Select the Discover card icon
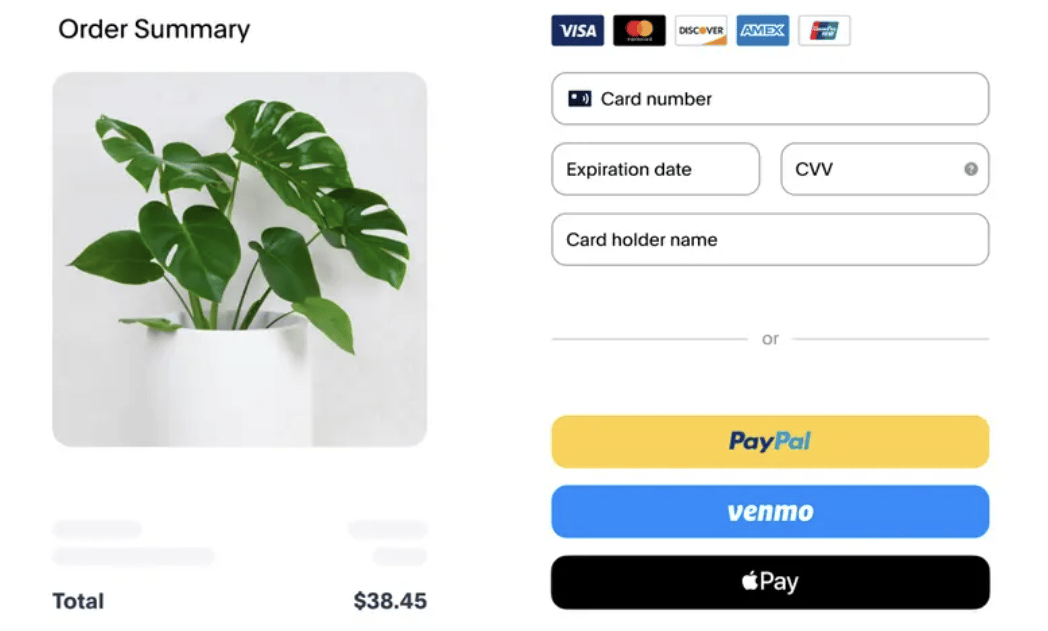Screen dimensions: 1048x631 coord(701,31)
